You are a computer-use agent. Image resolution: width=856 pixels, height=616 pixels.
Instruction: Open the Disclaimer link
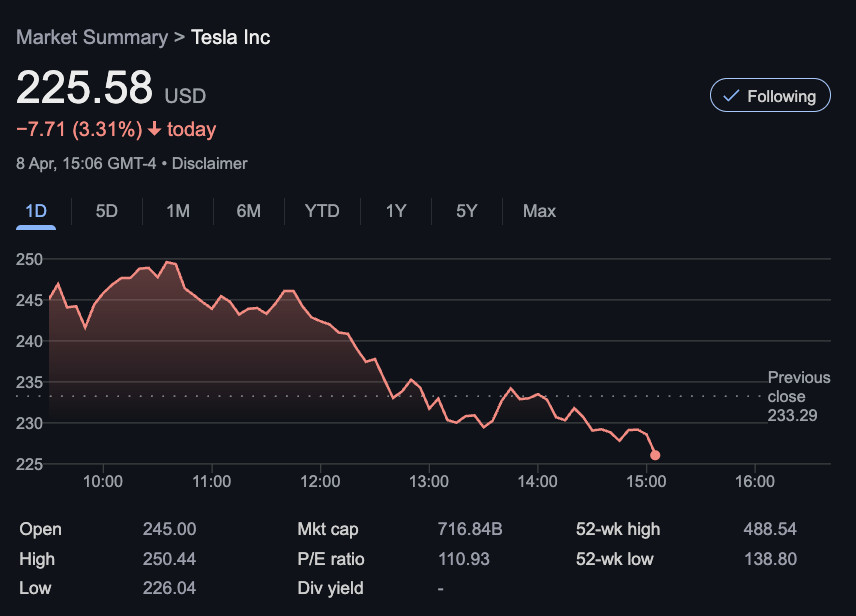210,163
